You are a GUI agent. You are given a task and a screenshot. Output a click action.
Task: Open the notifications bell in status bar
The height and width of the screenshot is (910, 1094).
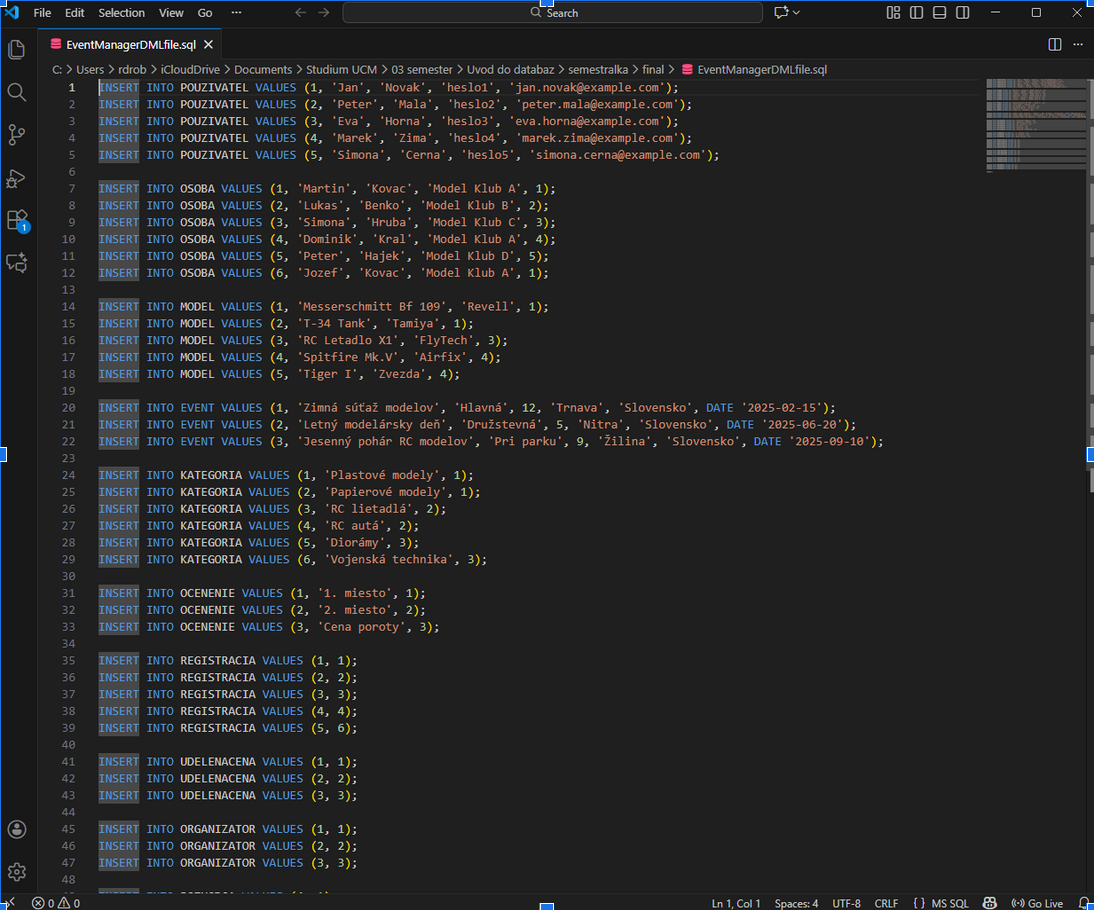1084,903
